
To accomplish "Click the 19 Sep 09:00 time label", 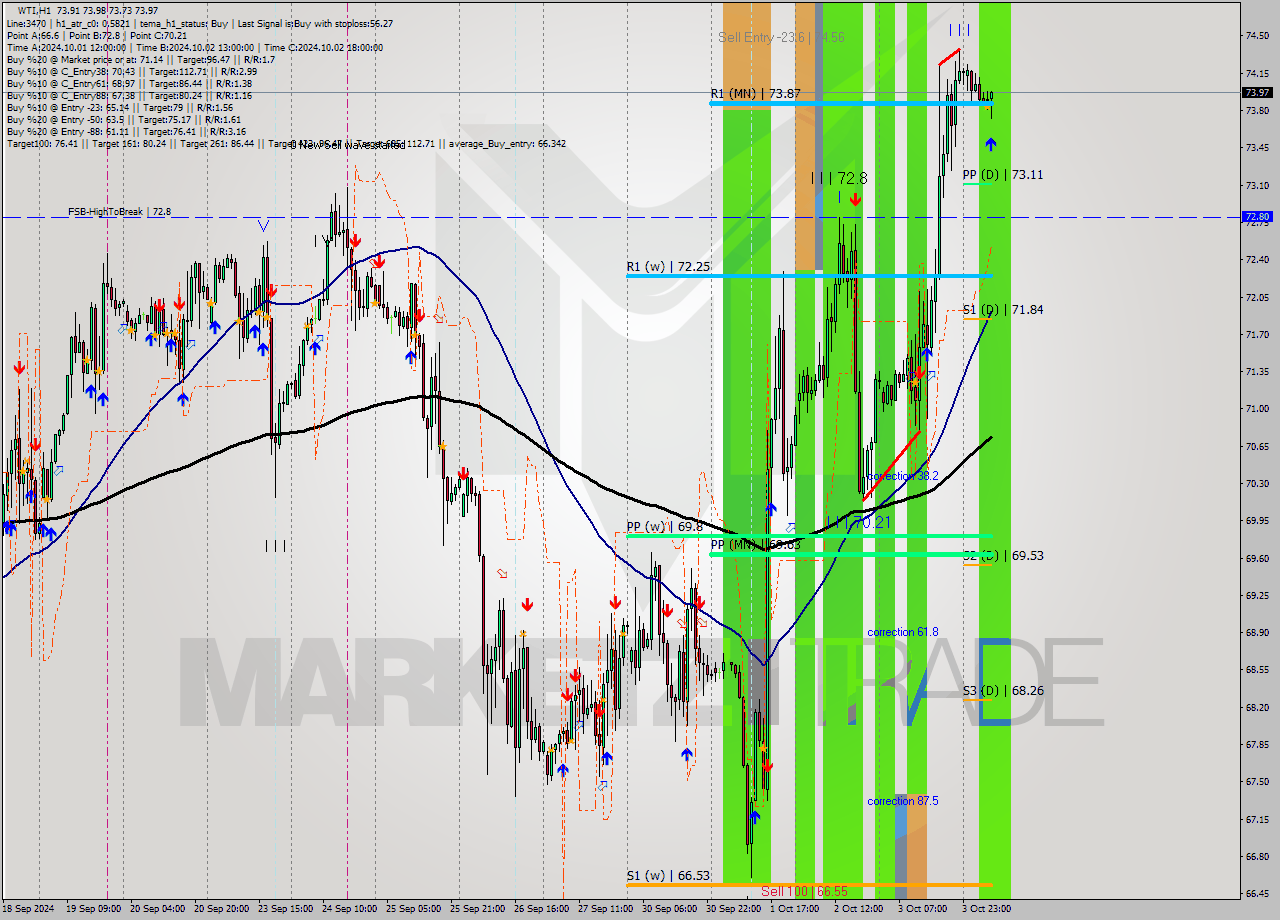I will point(93,909).
